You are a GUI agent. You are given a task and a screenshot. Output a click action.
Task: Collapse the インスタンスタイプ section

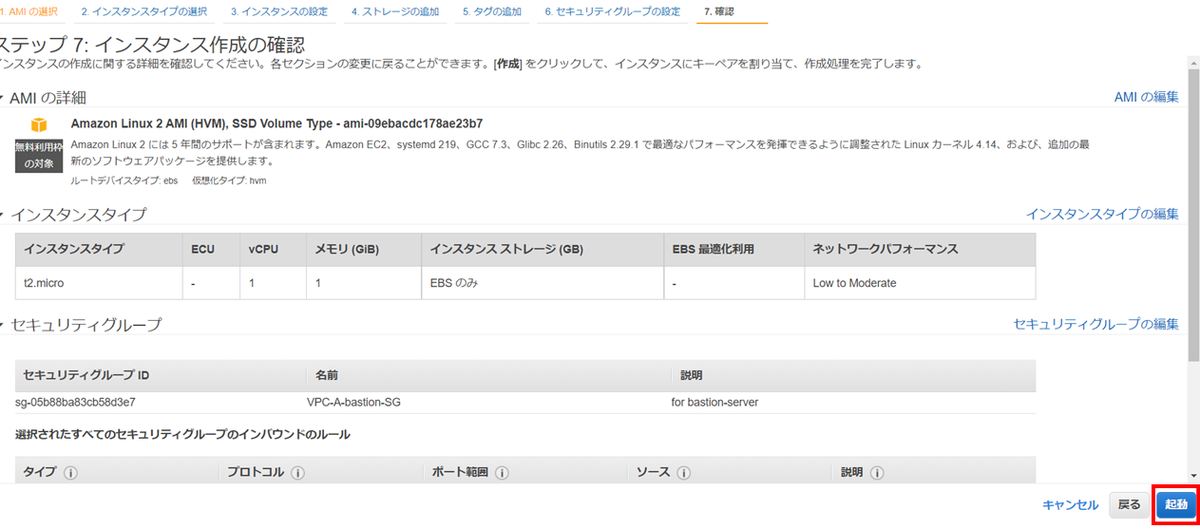pos(2,215)
